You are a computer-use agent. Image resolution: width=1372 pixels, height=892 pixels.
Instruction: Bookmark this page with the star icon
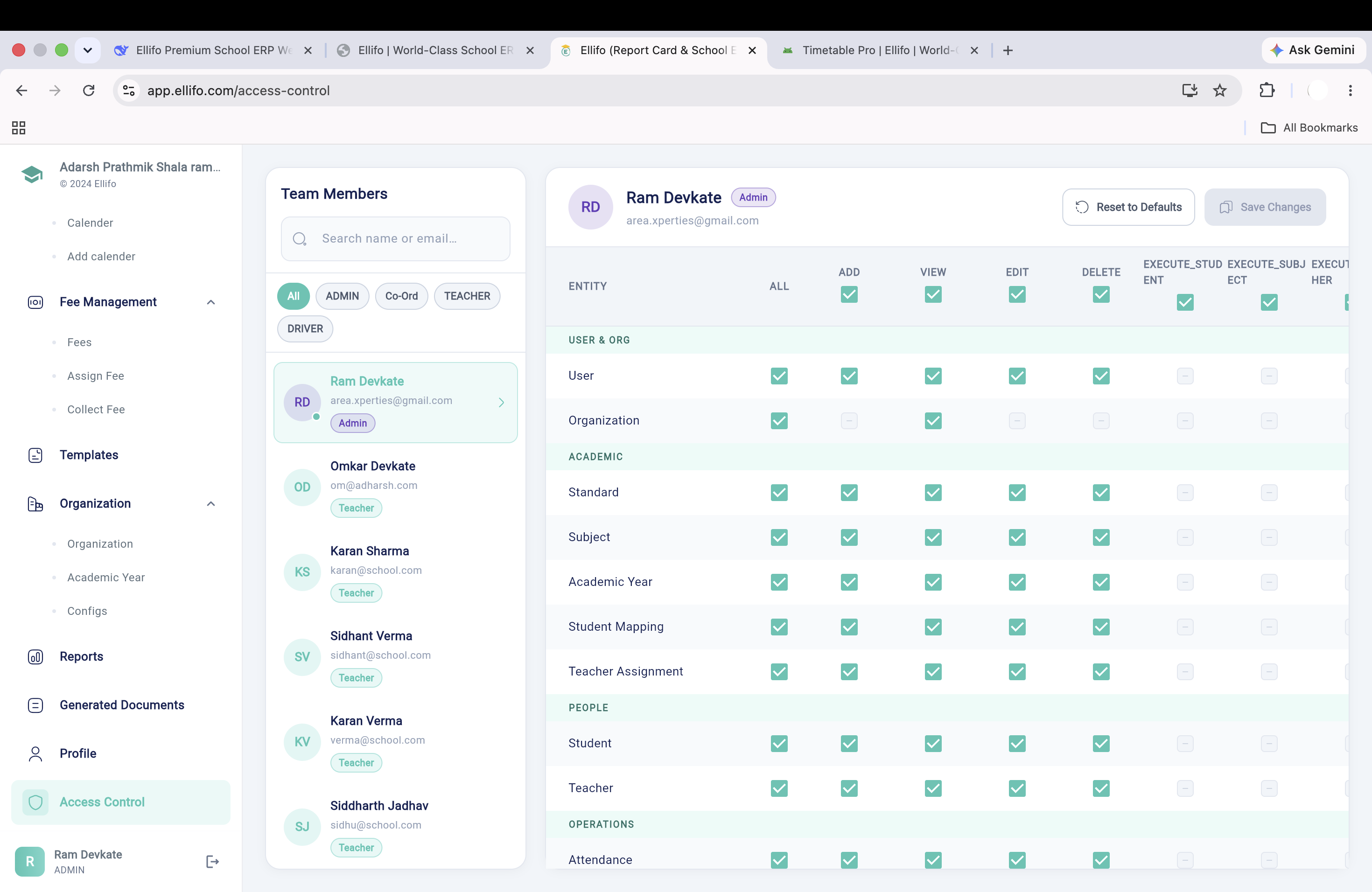tap(1219, 91)
